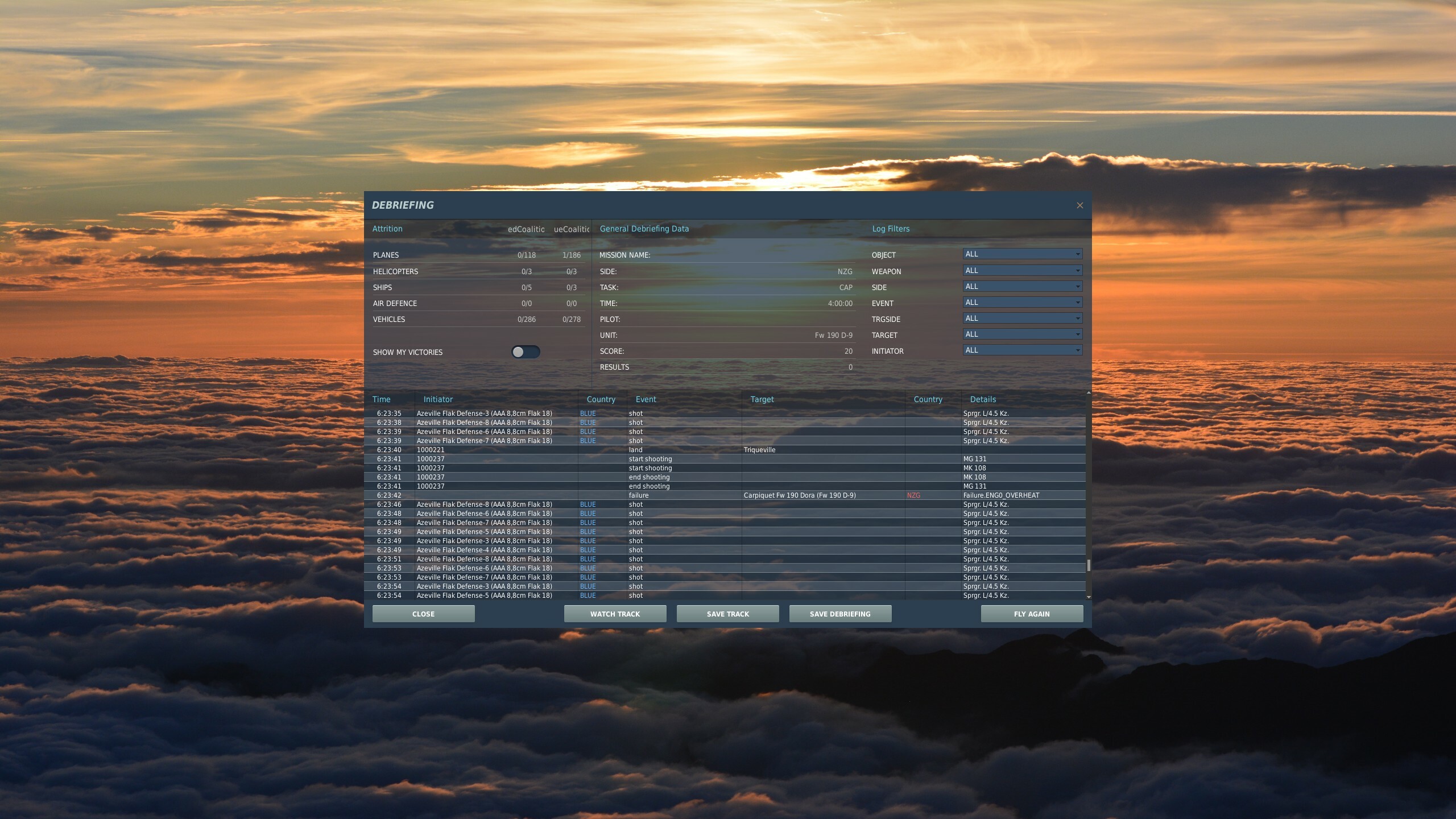
Task: Click the 'Triqueville' target cell
Action: click(759, 450)
